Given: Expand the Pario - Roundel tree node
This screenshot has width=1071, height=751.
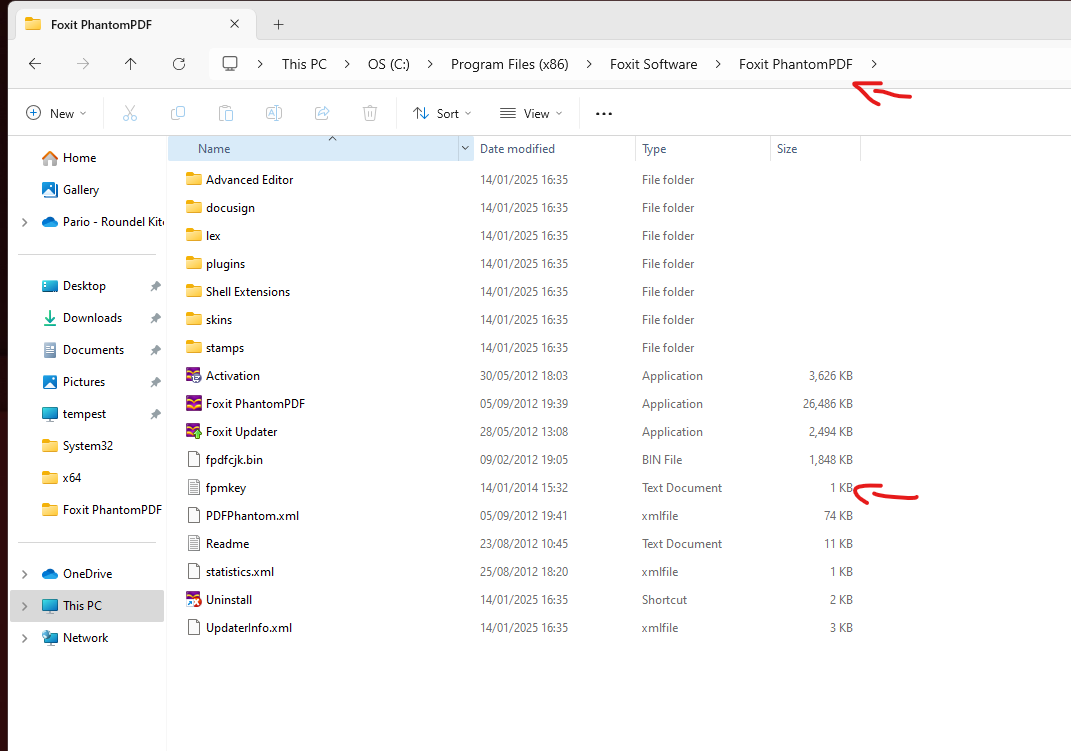Looking at the screenshot, I should [25, 222].
